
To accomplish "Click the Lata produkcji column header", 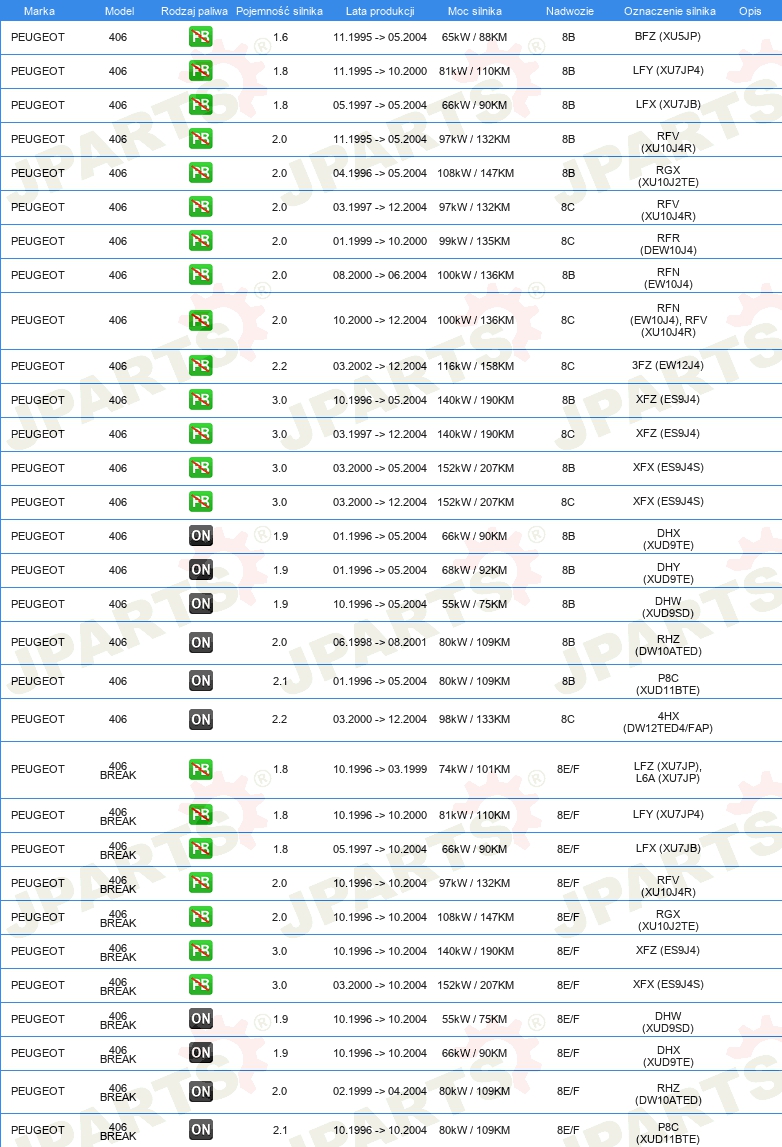I will (380, 11).
